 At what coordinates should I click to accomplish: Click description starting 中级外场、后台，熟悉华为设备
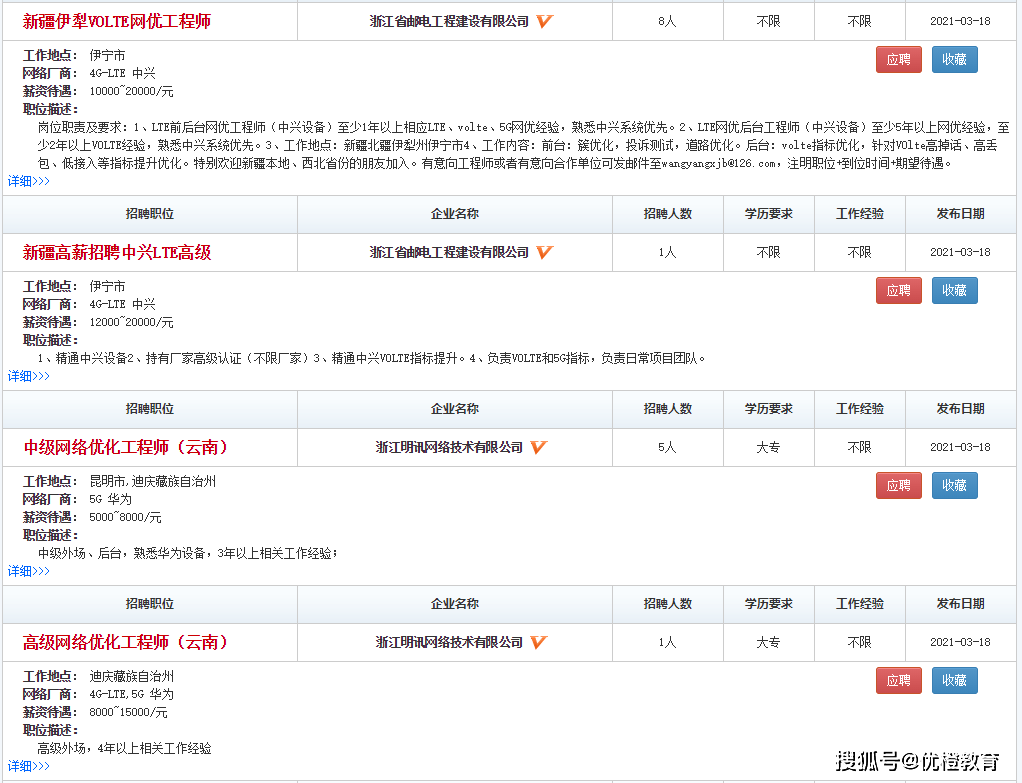188,554
